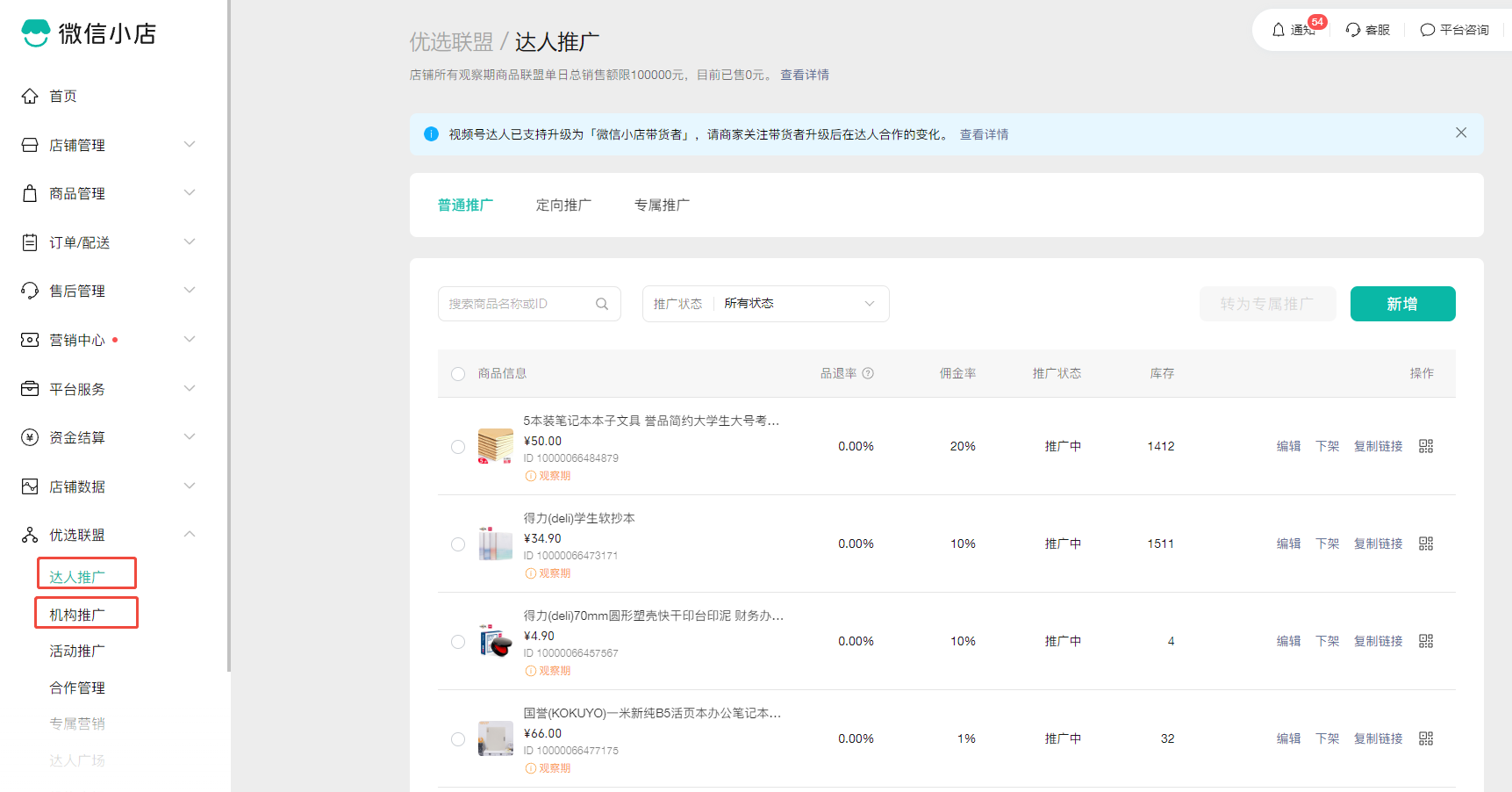
Task: Click the search magnifier icon
Action: [602, 304]
